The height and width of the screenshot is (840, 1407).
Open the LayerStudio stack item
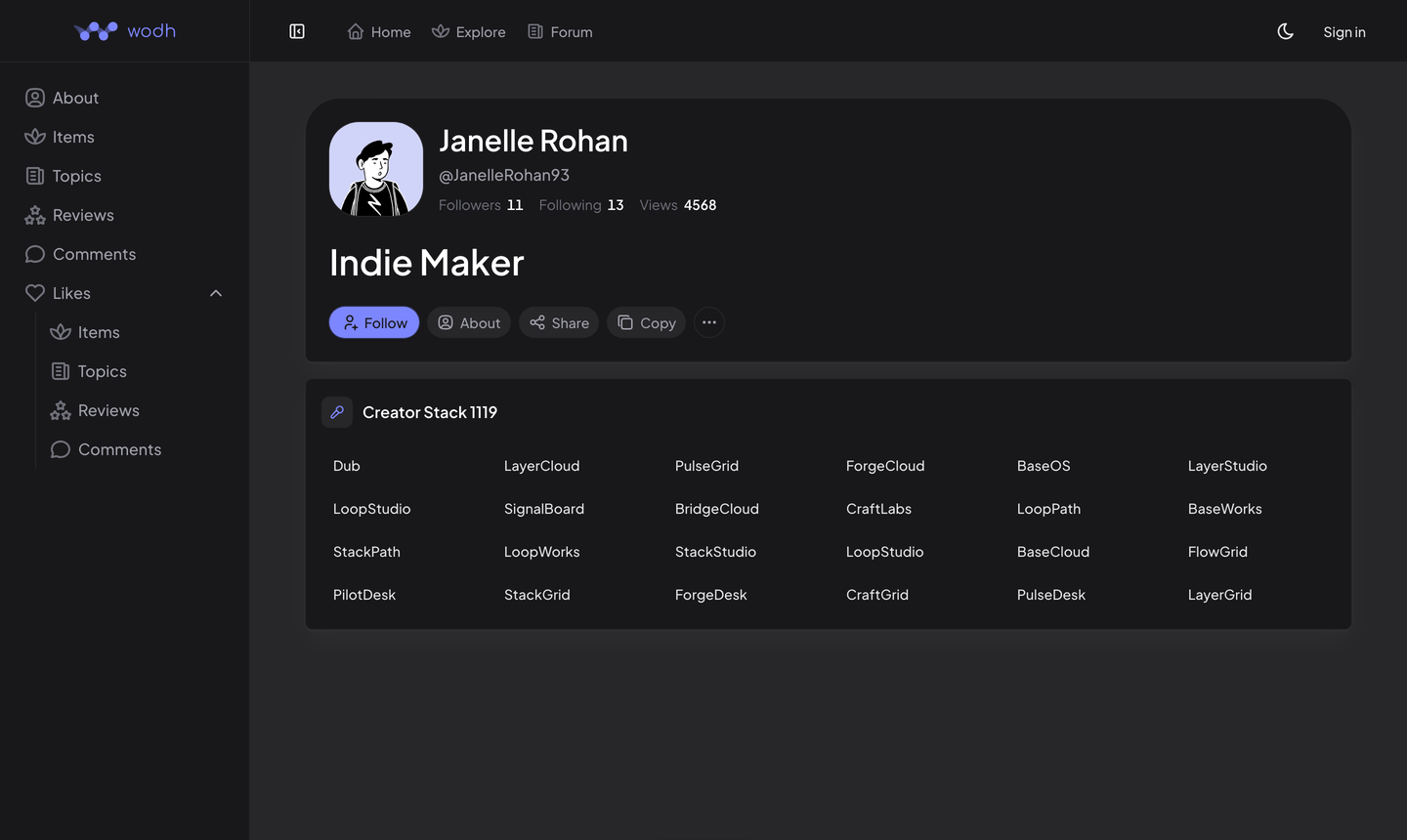click(1227, 466)
